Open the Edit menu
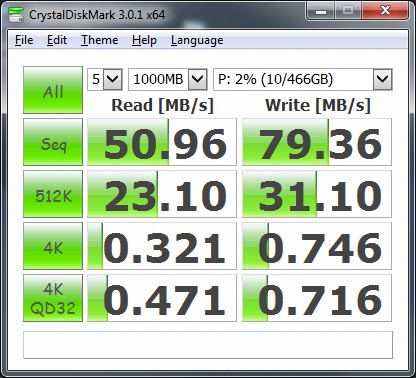Viewport: 416px width, 378px height. 57,40
